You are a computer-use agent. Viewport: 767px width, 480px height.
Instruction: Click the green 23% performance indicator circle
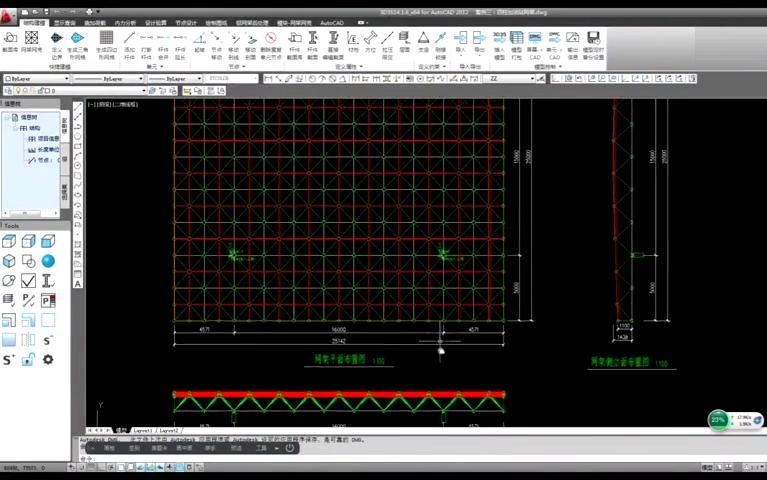point(719,420)
